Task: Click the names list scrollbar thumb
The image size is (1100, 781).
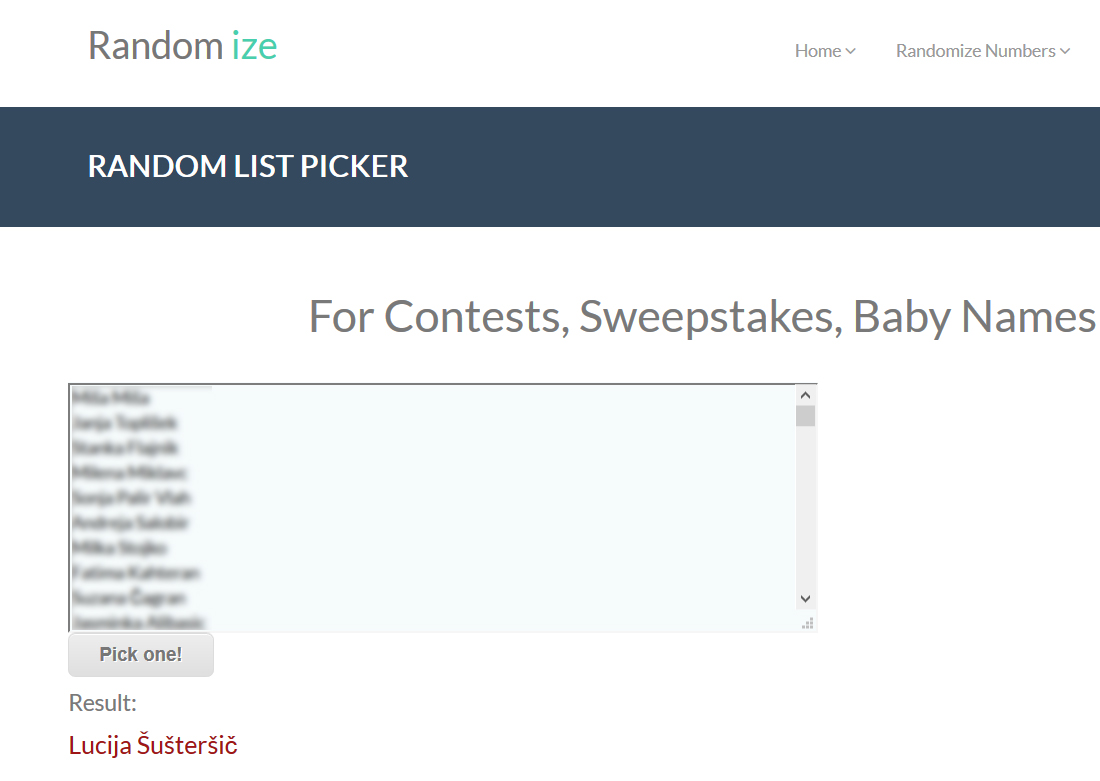Action: point(805,415)
